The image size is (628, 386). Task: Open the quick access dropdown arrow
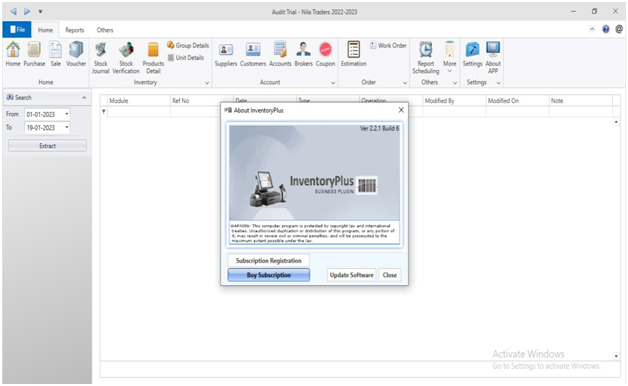[x=40, y=12]
